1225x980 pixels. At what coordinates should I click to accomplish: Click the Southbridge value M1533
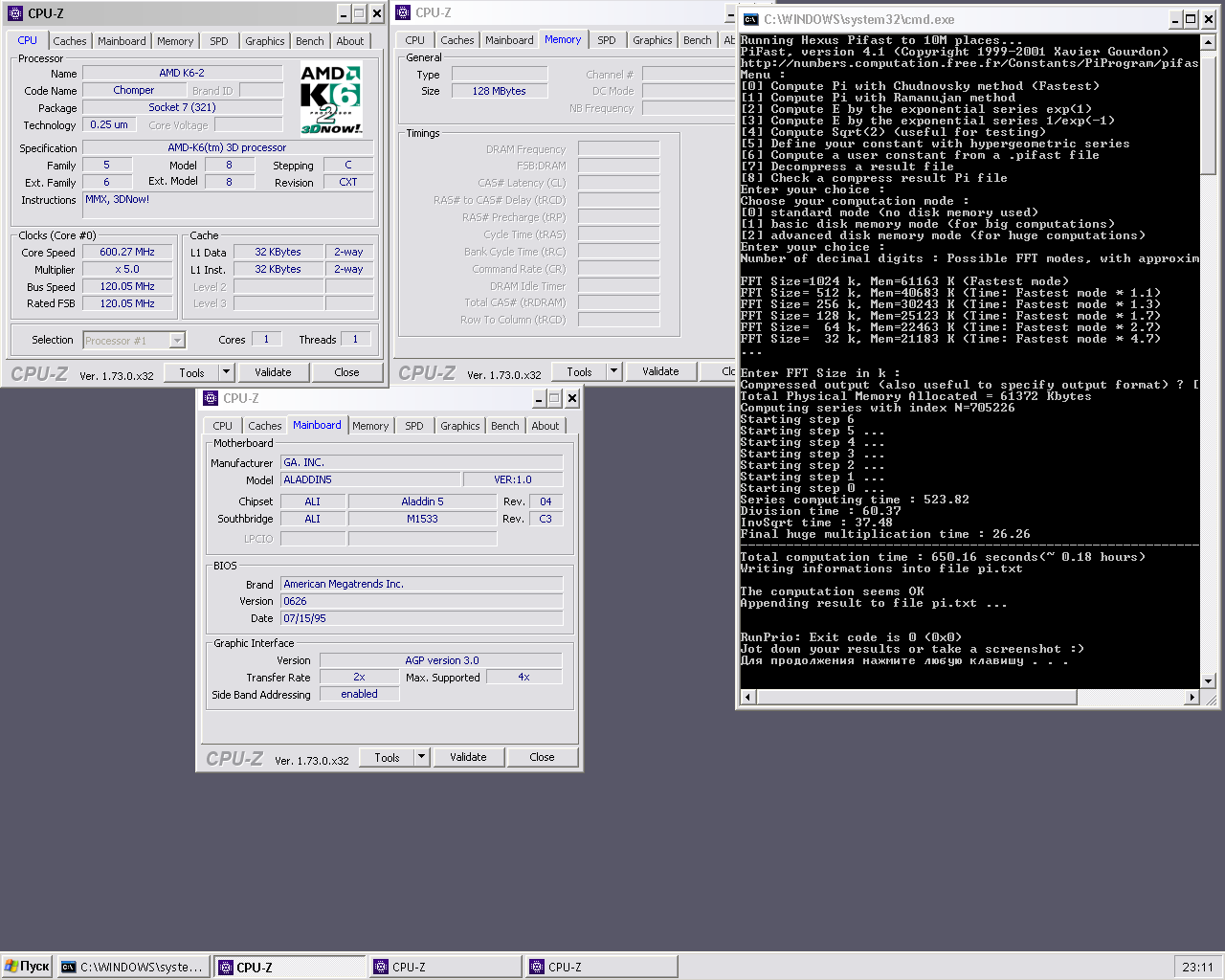pos(422,519)
